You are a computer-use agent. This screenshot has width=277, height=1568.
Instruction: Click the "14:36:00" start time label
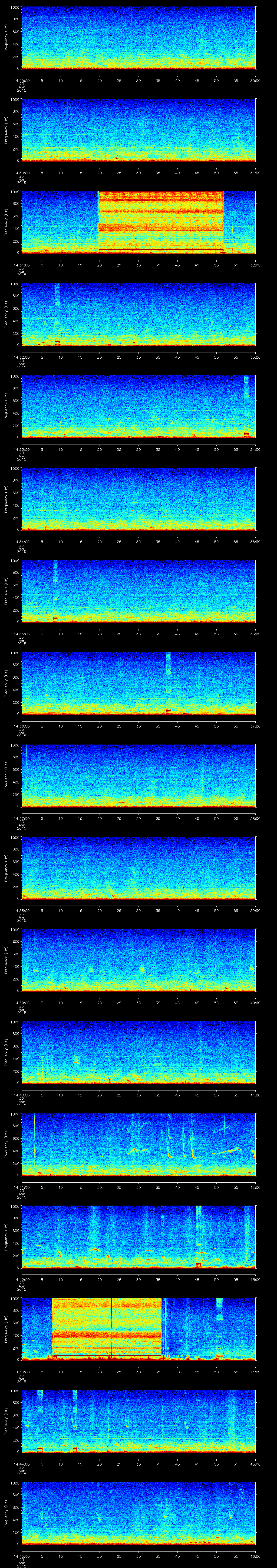point(21,726)
